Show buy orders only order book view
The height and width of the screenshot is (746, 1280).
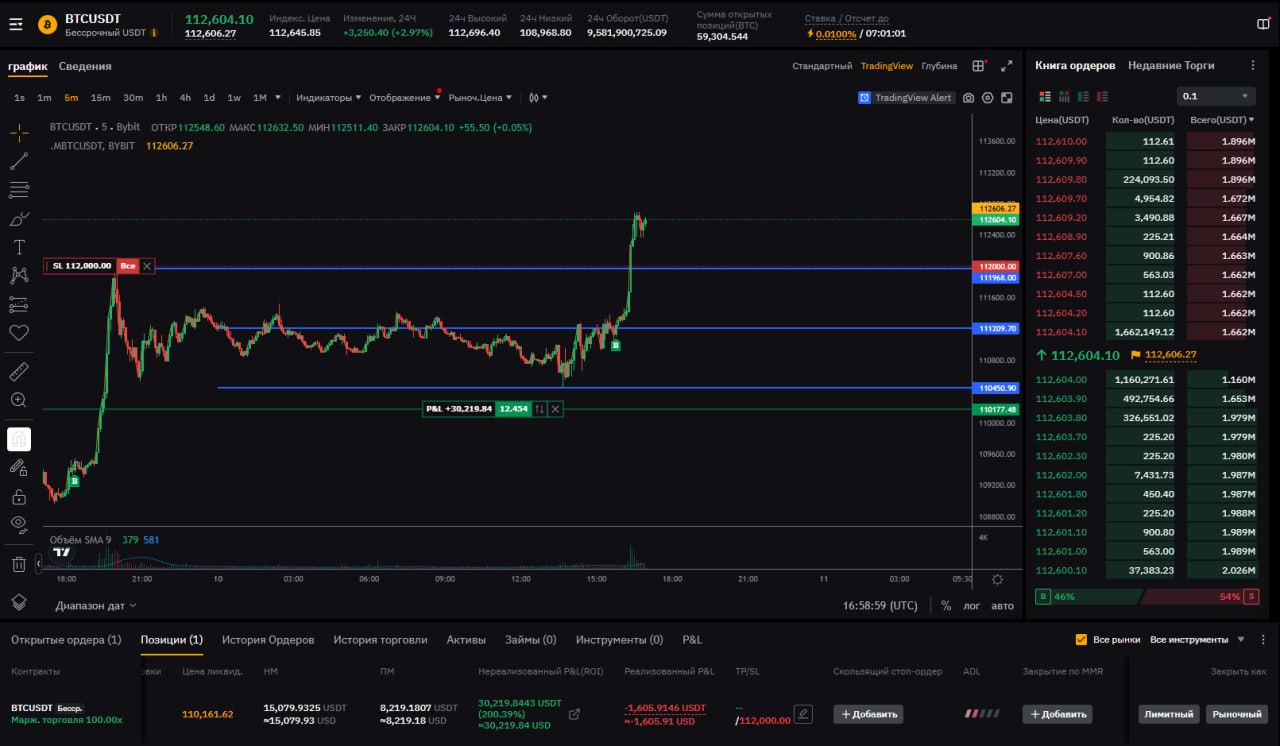tap(1083, 96)
